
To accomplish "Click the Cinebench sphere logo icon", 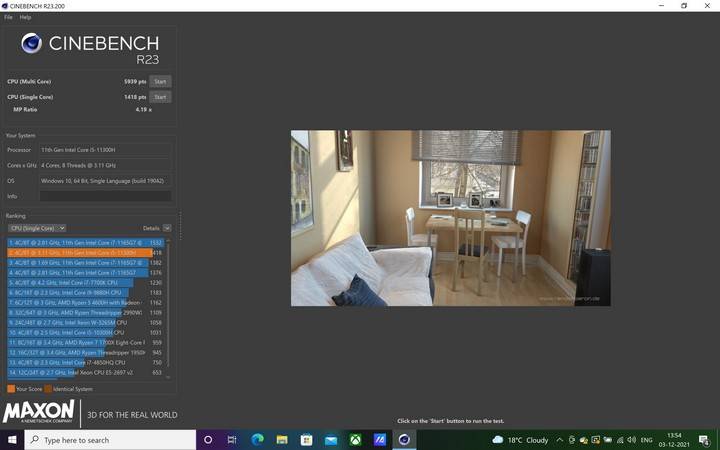I will [31, 43].
